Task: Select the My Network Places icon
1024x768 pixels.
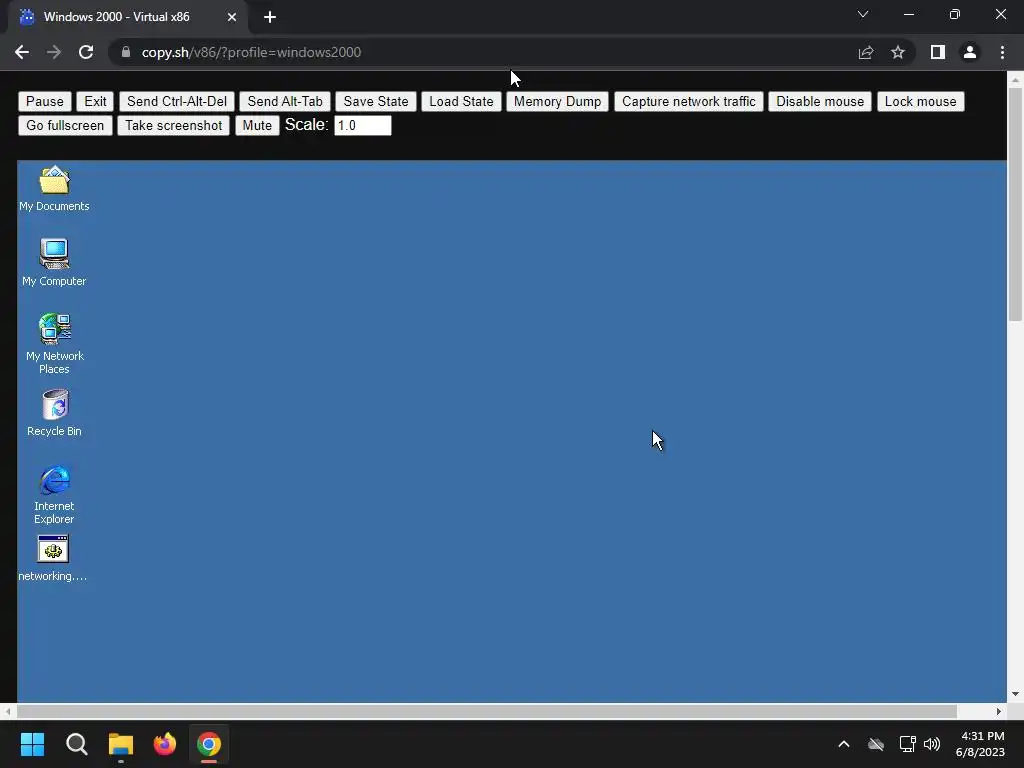Action: 54,344
